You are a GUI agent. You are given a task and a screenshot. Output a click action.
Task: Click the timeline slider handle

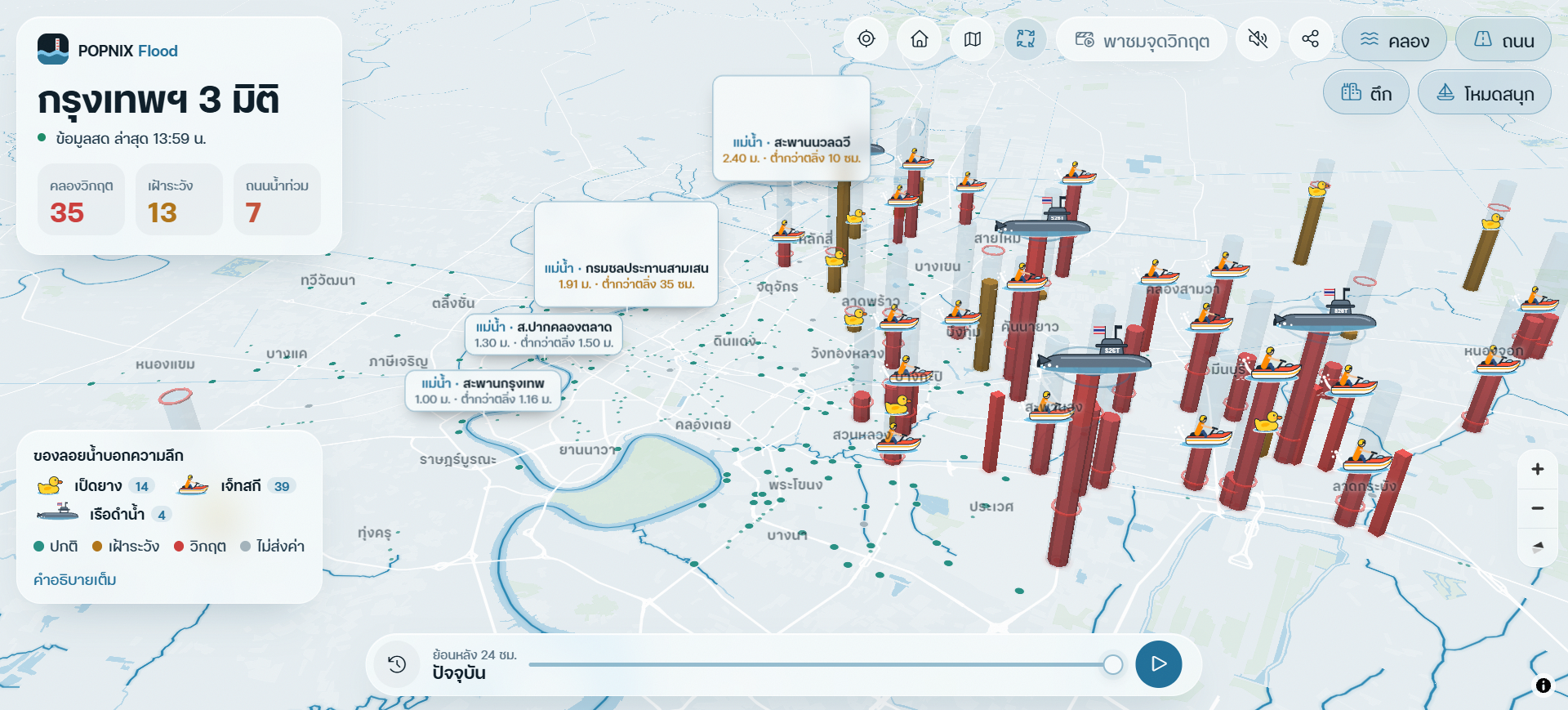pyautogui.click(x=1112, y=664)
